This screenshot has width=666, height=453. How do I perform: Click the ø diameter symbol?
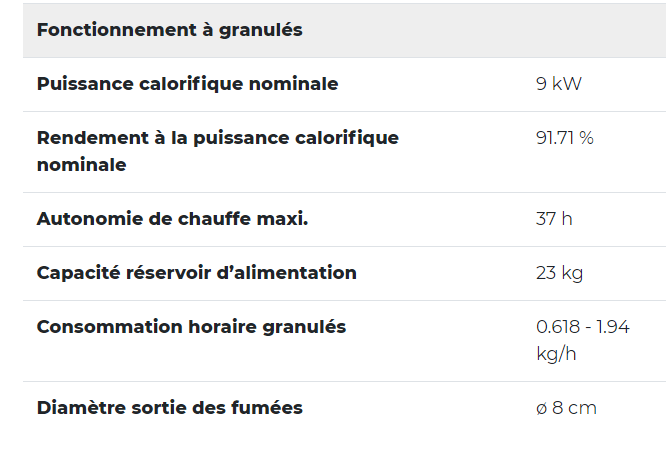click(x=542, y=409)
